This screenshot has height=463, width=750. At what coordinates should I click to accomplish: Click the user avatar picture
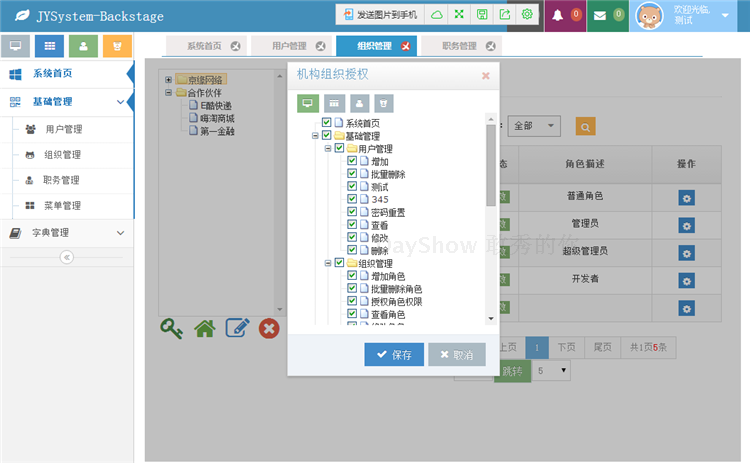pos(649,16)
